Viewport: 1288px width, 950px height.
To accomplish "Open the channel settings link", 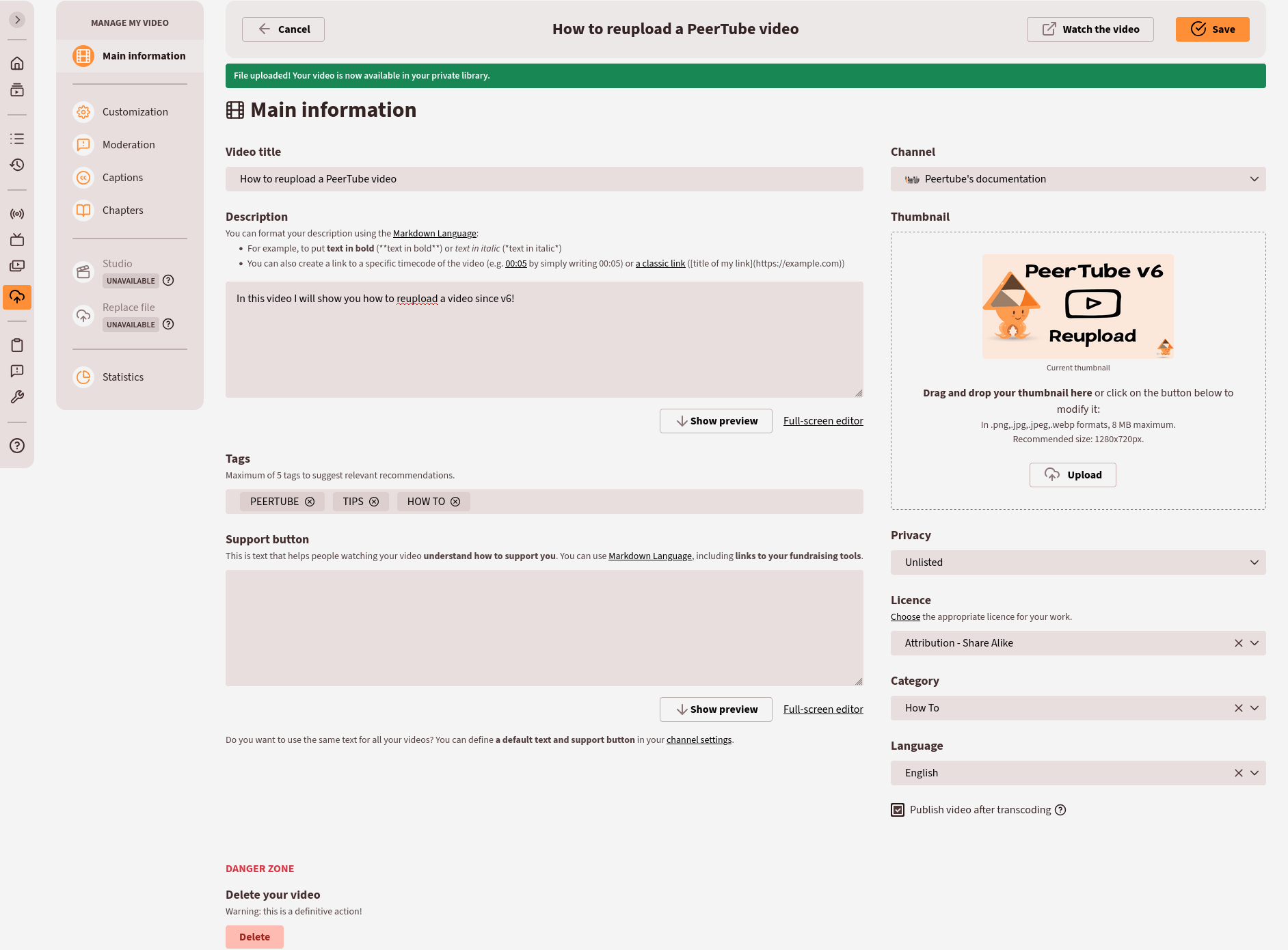I will (699, 740).
